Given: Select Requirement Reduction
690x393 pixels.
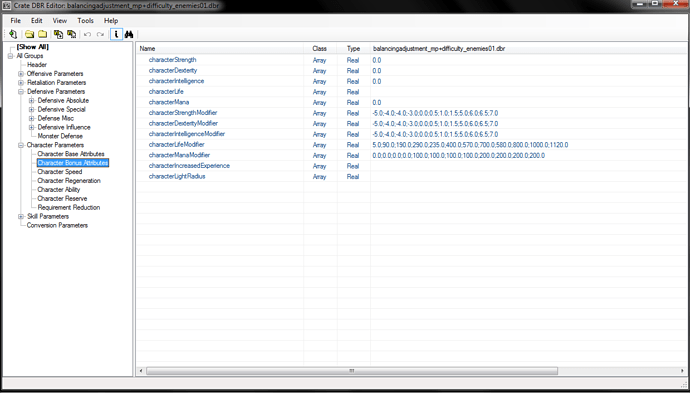Looking at the screenshot, I should tap(69, 207).
